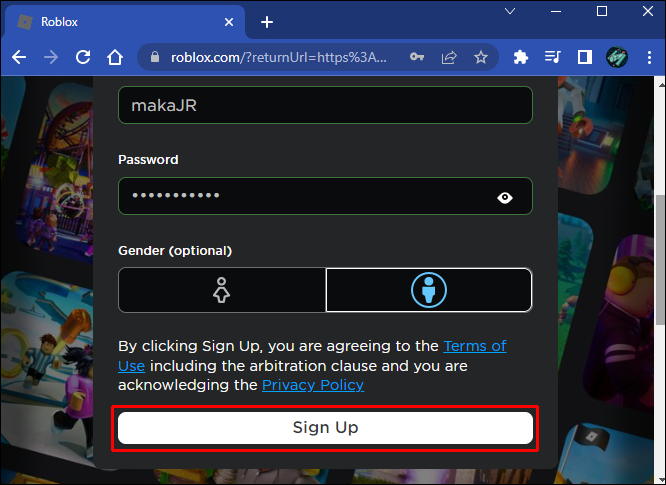Open the browser home page
The height and width of the screenshot is (485, 666).
click(x=115, y=57)
